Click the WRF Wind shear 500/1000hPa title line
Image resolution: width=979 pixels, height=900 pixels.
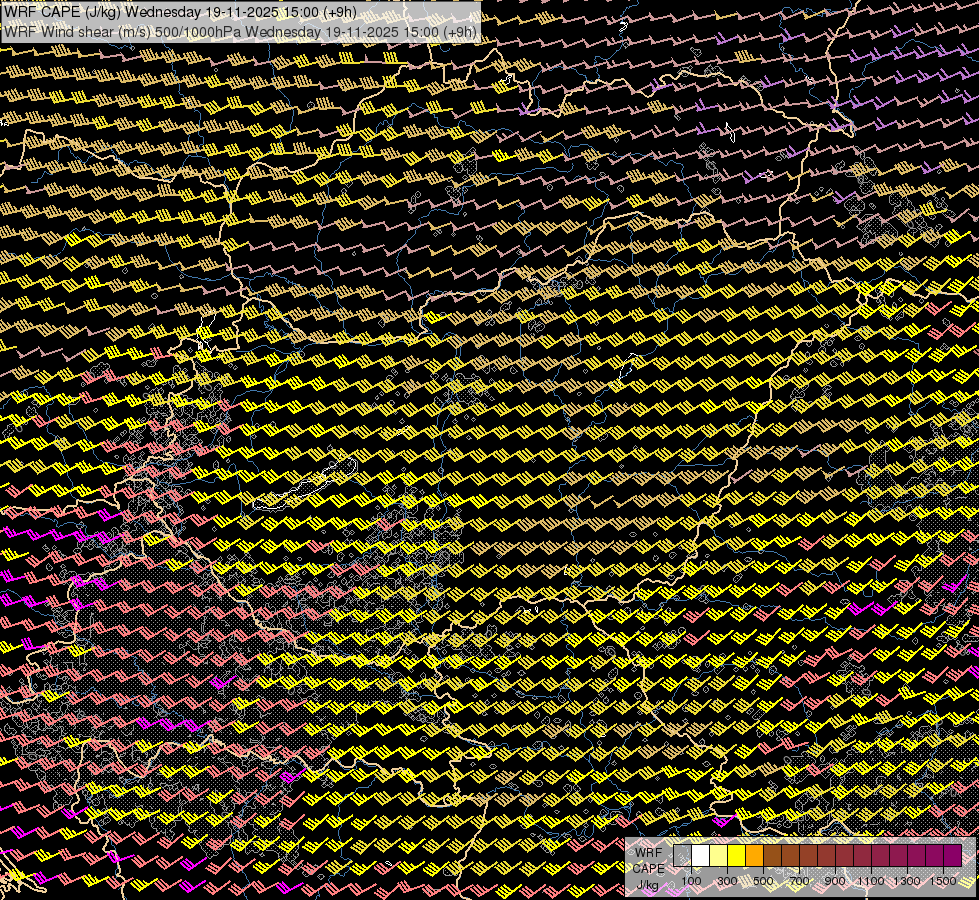(240, 31)
